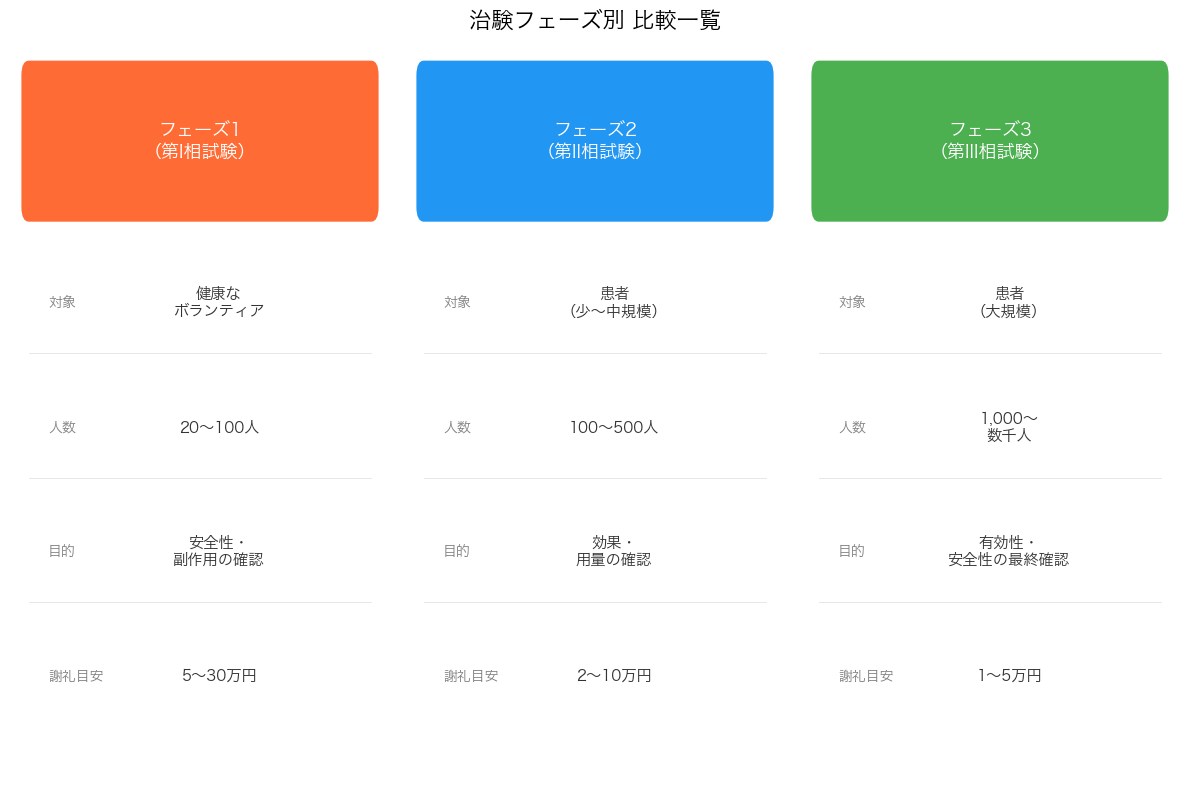Click the 謝礼目安 label in Phase 1 column
This screenshot has width=1189, height=788.
pos(76,676)
